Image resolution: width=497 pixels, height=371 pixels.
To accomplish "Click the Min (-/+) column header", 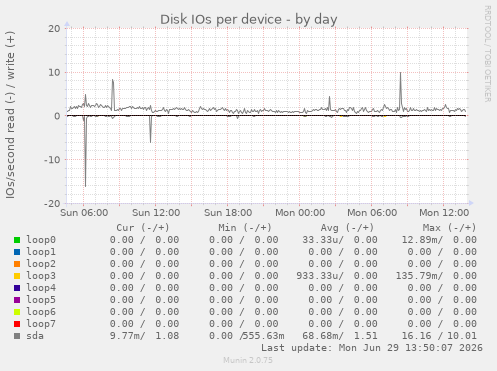I will pos(245,228).
